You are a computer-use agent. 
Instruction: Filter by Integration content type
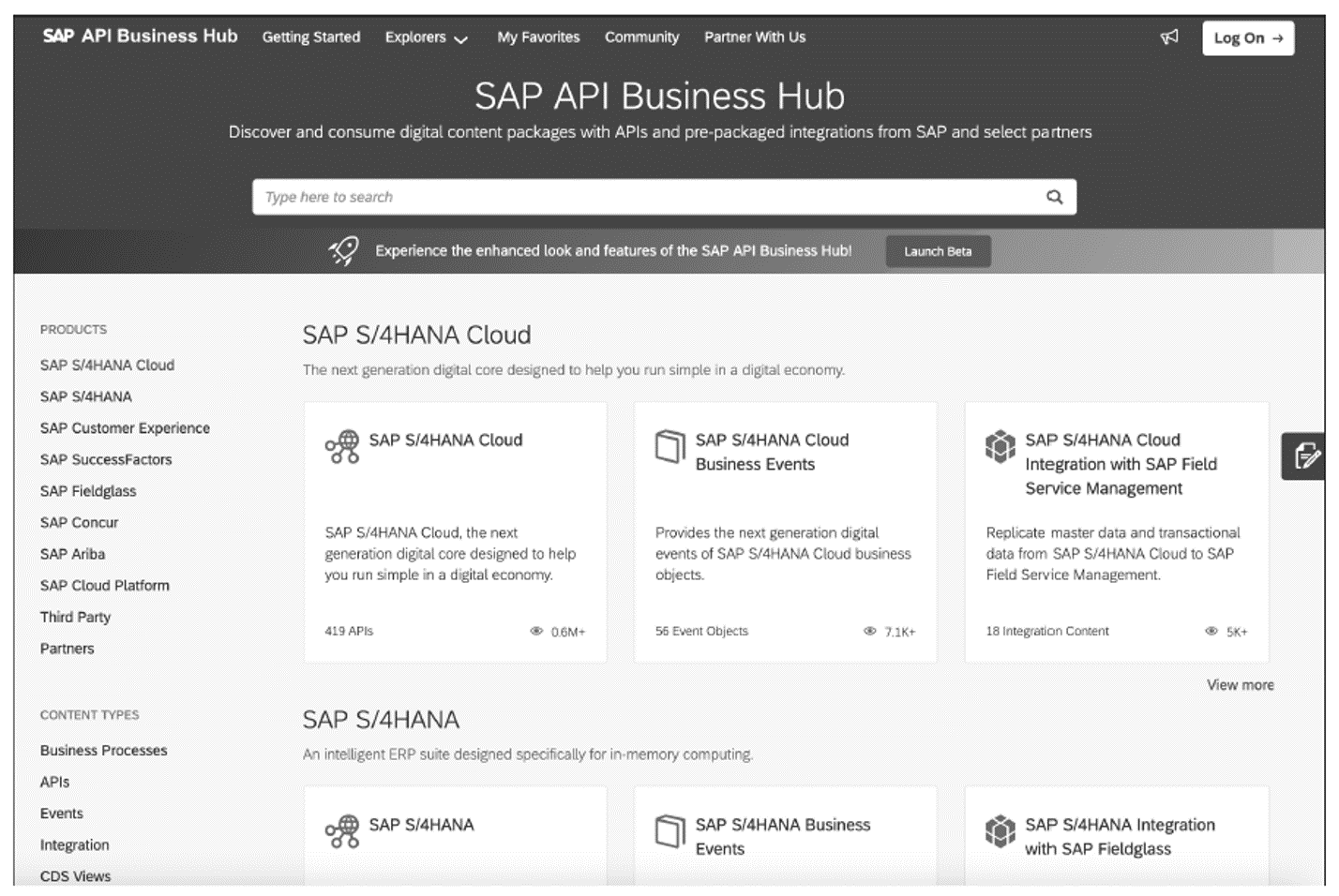point(74,845)
